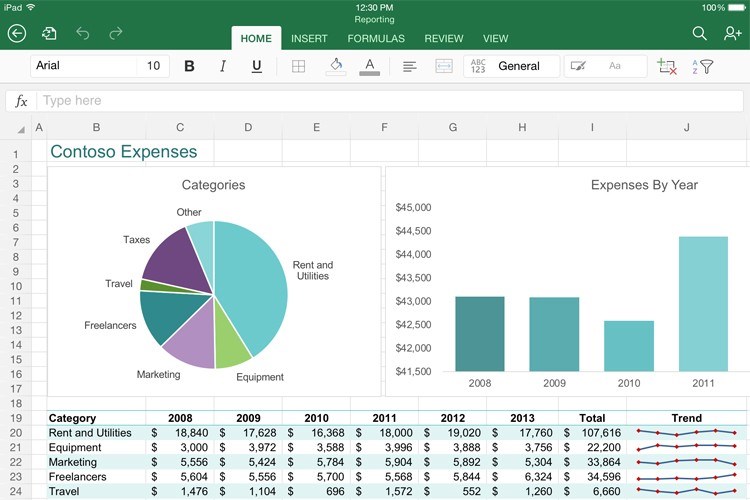This screenshot has width=750, height=500.
Task: Select the 6,324 Freelancers 2013 cell
Action: tap(522, 477)
